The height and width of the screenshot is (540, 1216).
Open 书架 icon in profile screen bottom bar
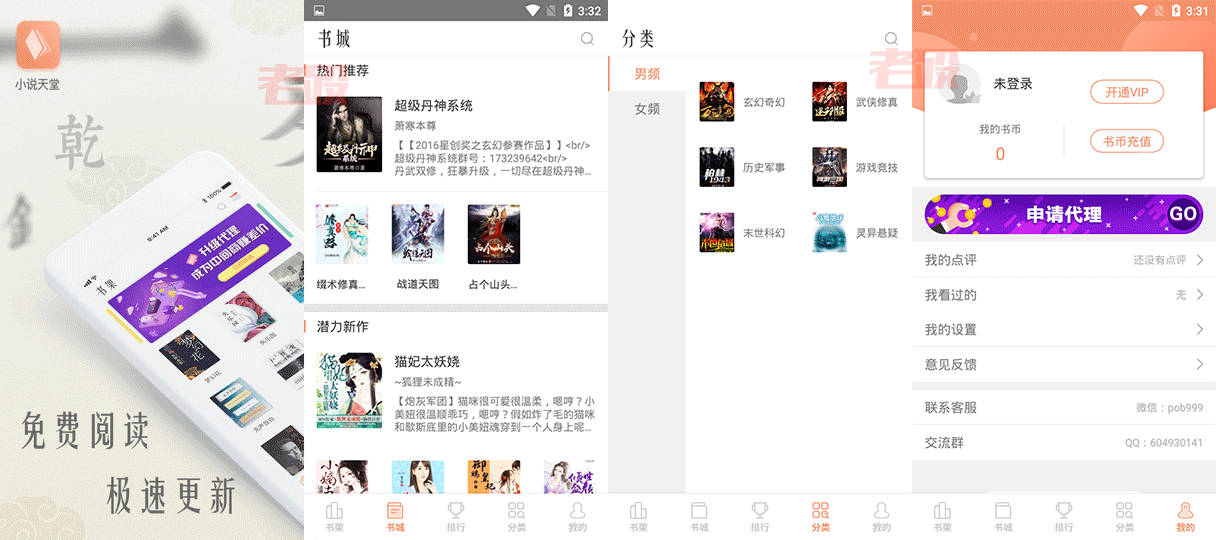942,510
